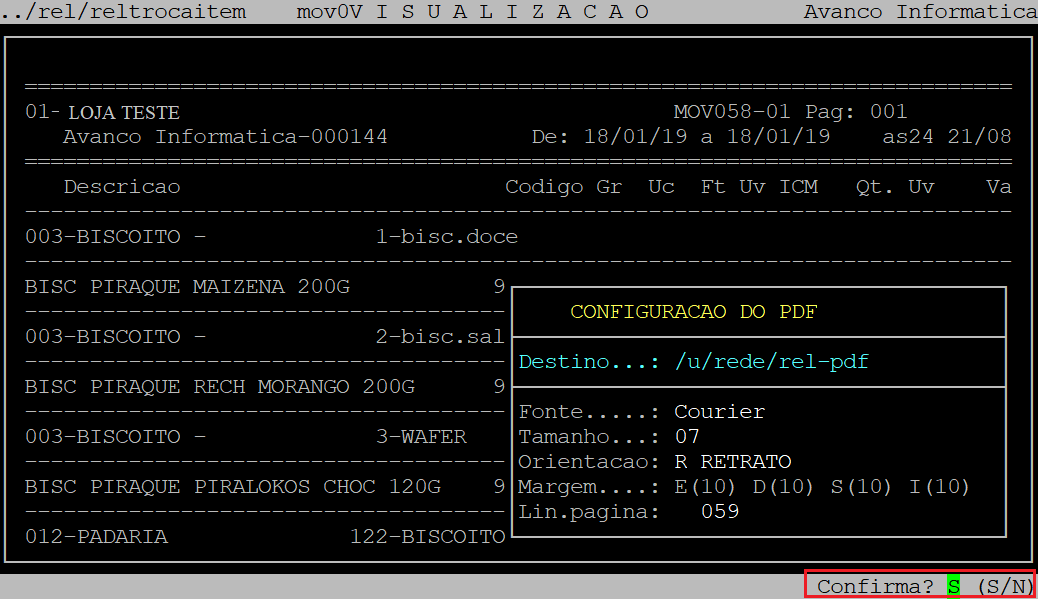1038x599 pixels.
Task: Click the top margin S(10) value
Action: point(860,487)
